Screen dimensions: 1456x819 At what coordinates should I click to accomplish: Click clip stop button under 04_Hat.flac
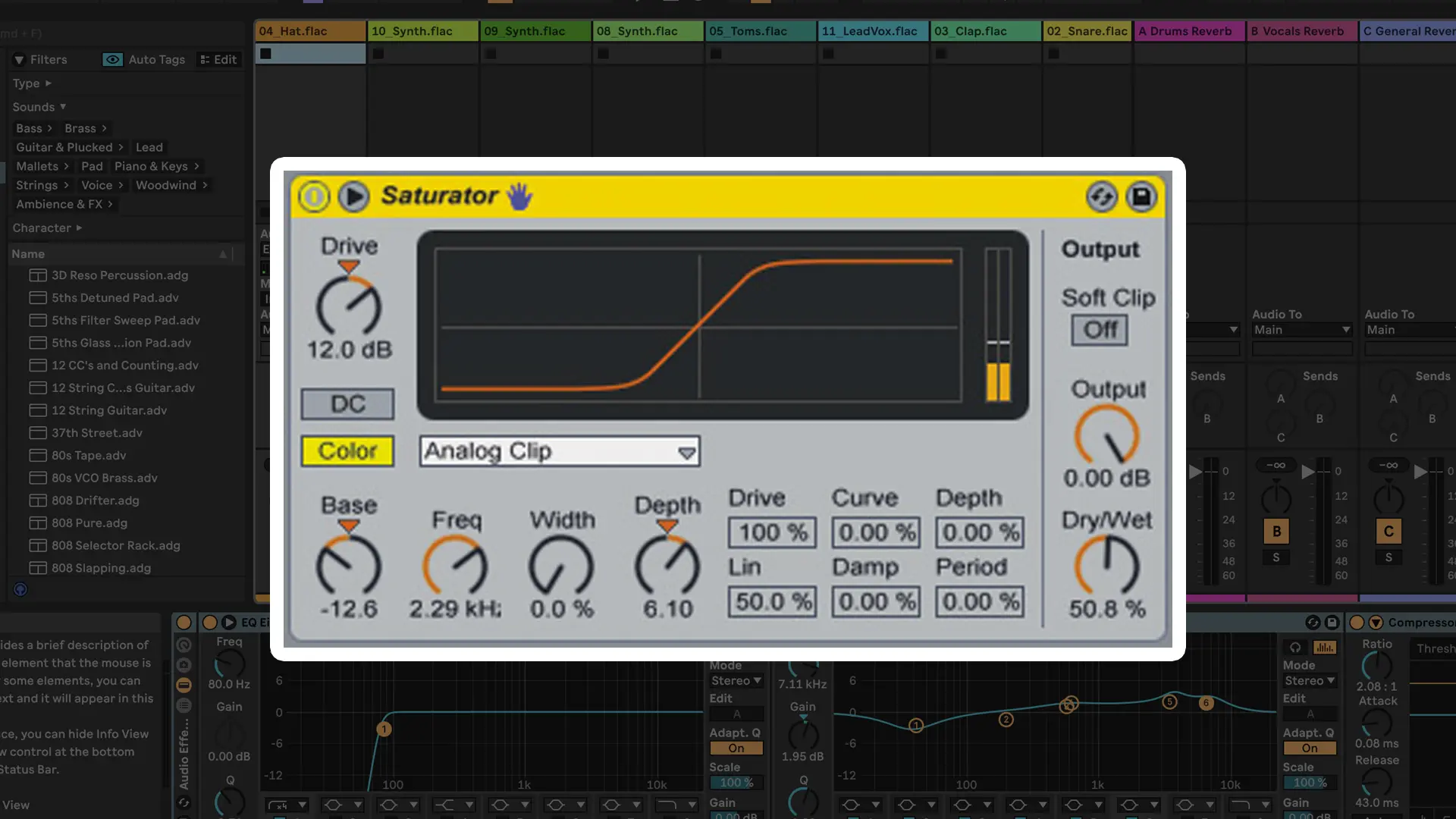tap(265, 54)
